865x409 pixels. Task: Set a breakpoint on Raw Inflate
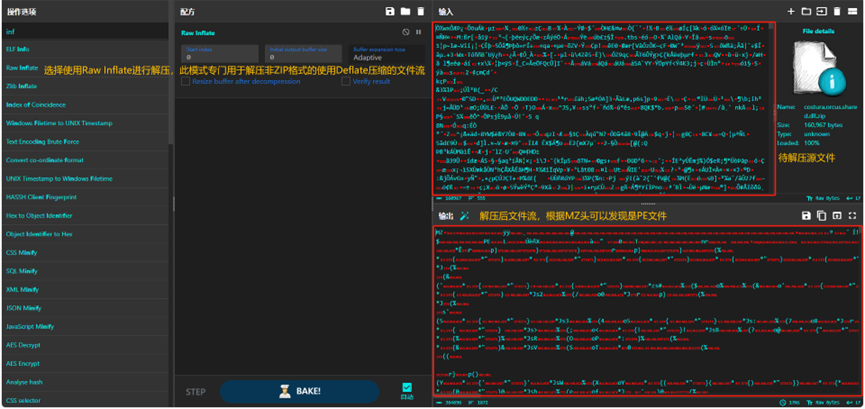pos(418,32)
